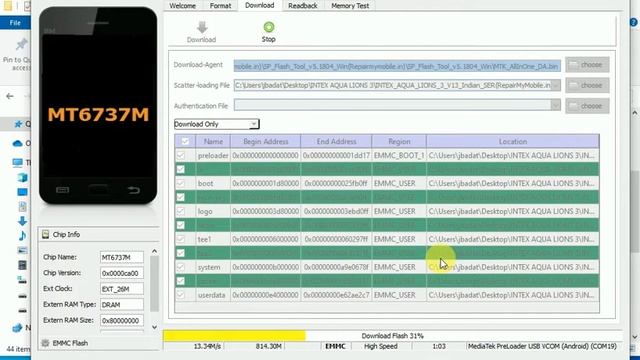
Task: Click the Name column header
Action: (213, 141)
